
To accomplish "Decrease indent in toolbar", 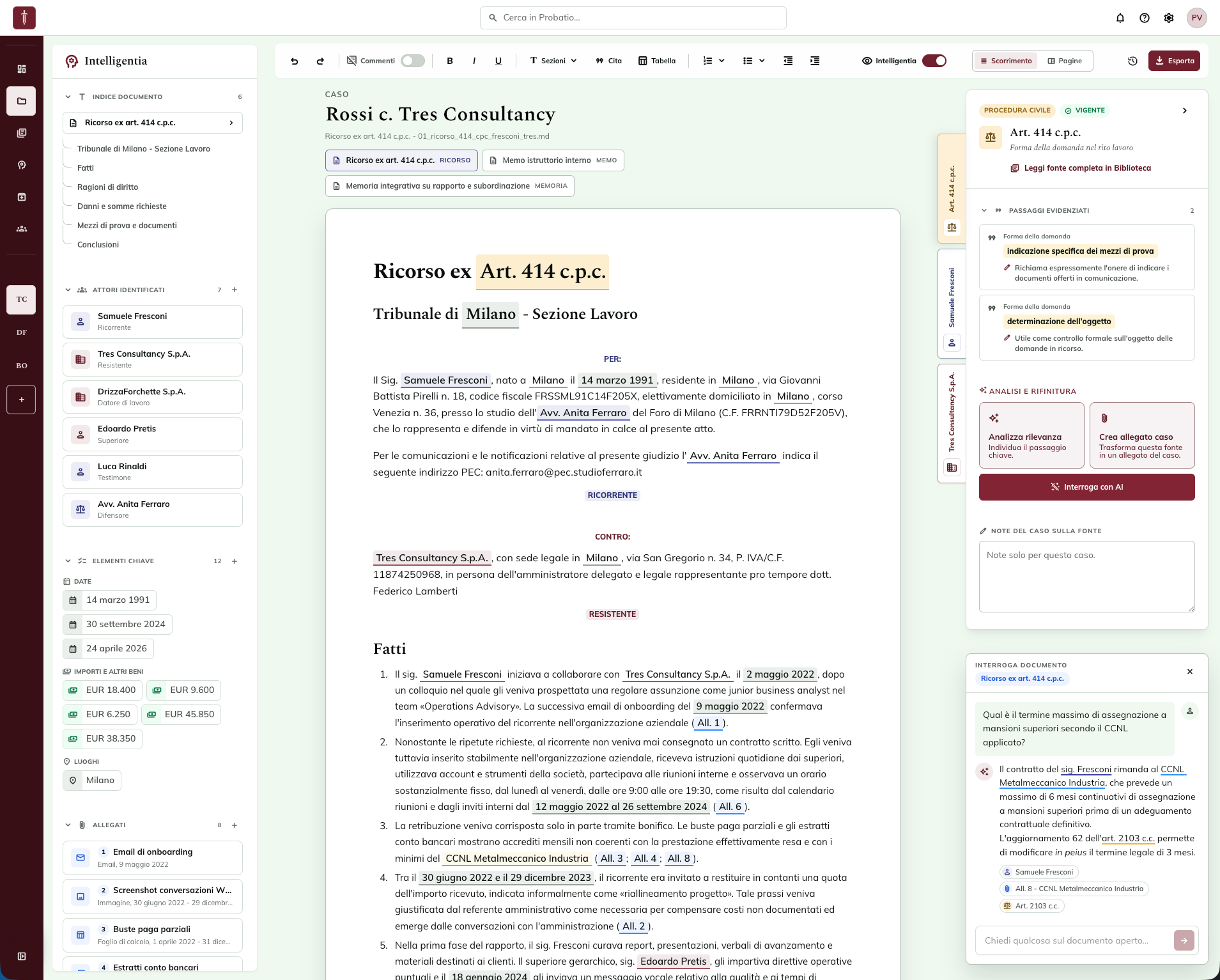I will 788,61.
